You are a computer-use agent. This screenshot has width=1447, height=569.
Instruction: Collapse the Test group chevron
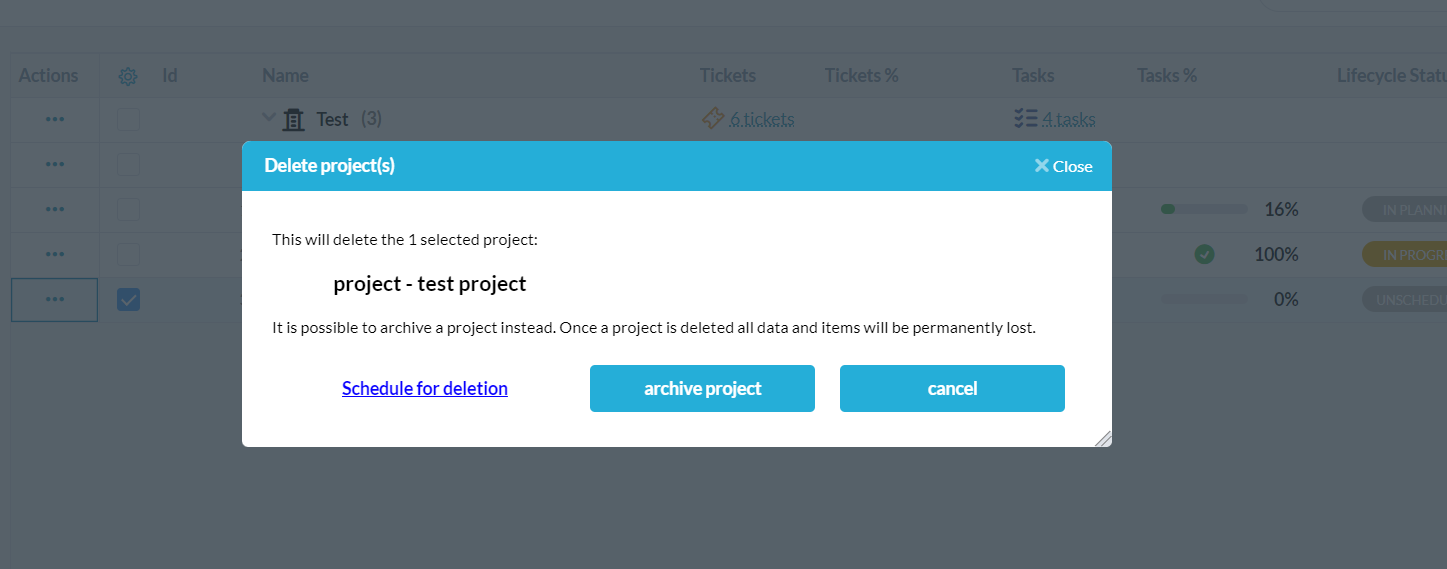tap(268, 118)
